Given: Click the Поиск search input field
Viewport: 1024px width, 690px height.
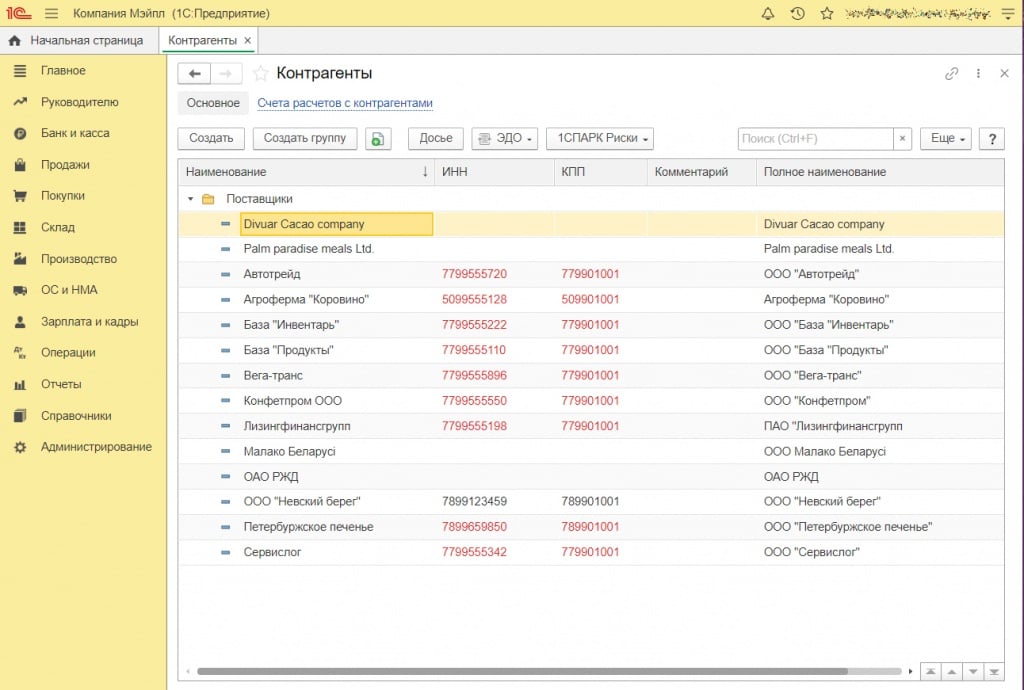Looking at the screenshot, I should (814, 139).
